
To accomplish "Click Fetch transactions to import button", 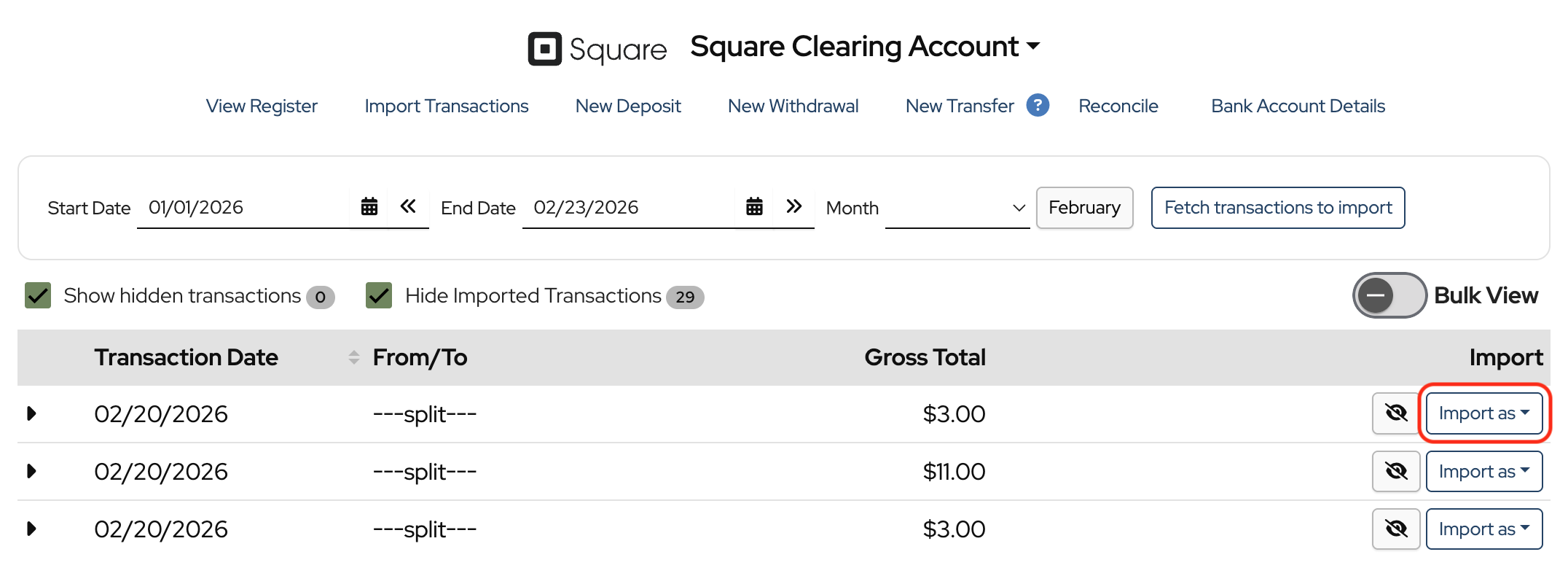I will pos(1277,208).
